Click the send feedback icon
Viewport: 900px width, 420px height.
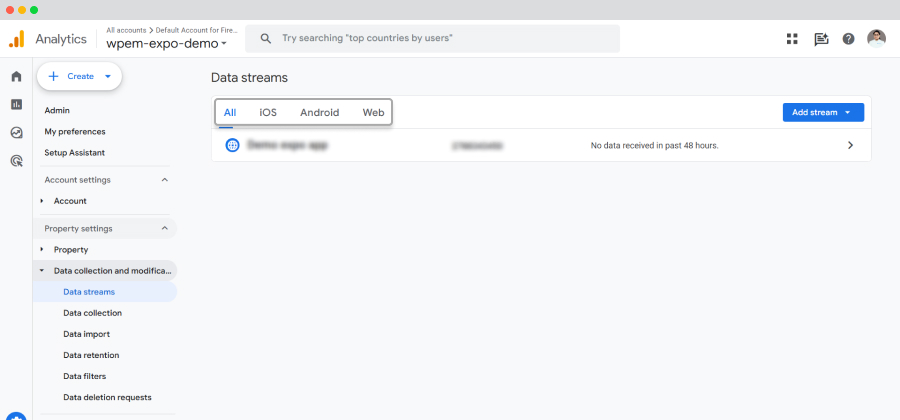(821, 39)
